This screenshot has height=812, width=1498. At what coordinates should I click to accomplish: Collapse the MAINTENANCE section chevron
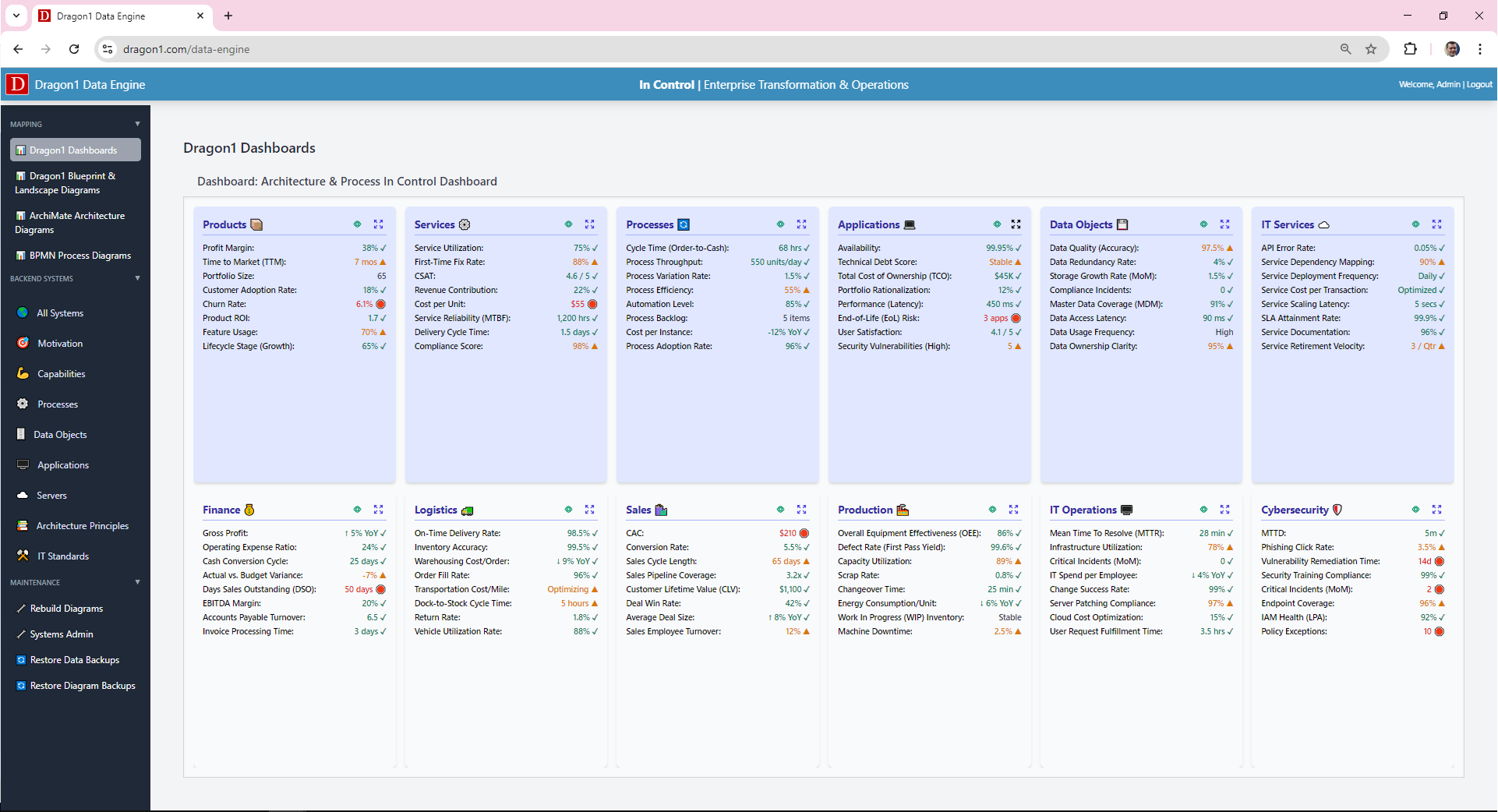(137, 582)
